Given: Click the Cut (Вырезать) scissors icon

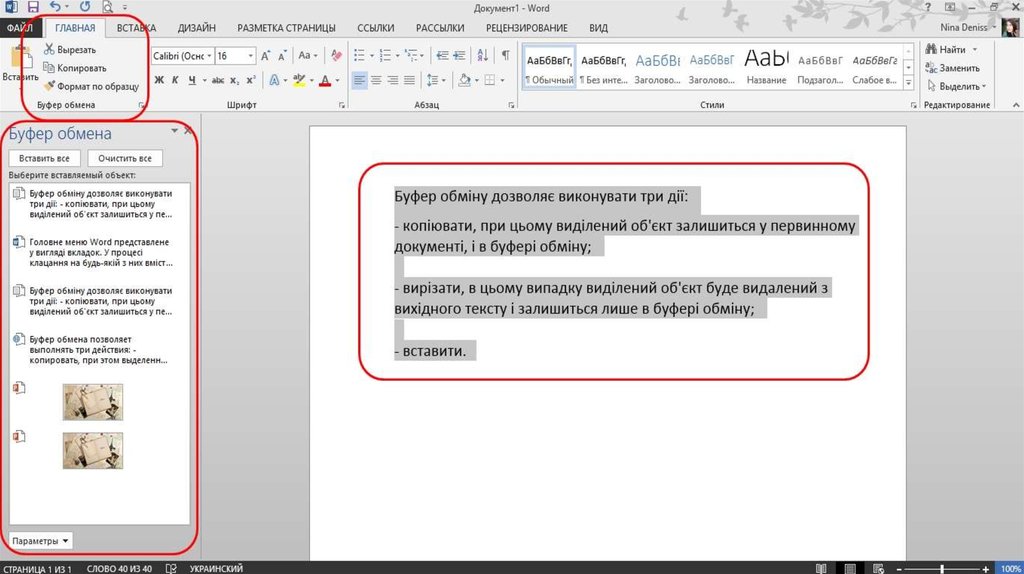Looking at the screenshot, I should pyautogui.click(x=49, y=49).
